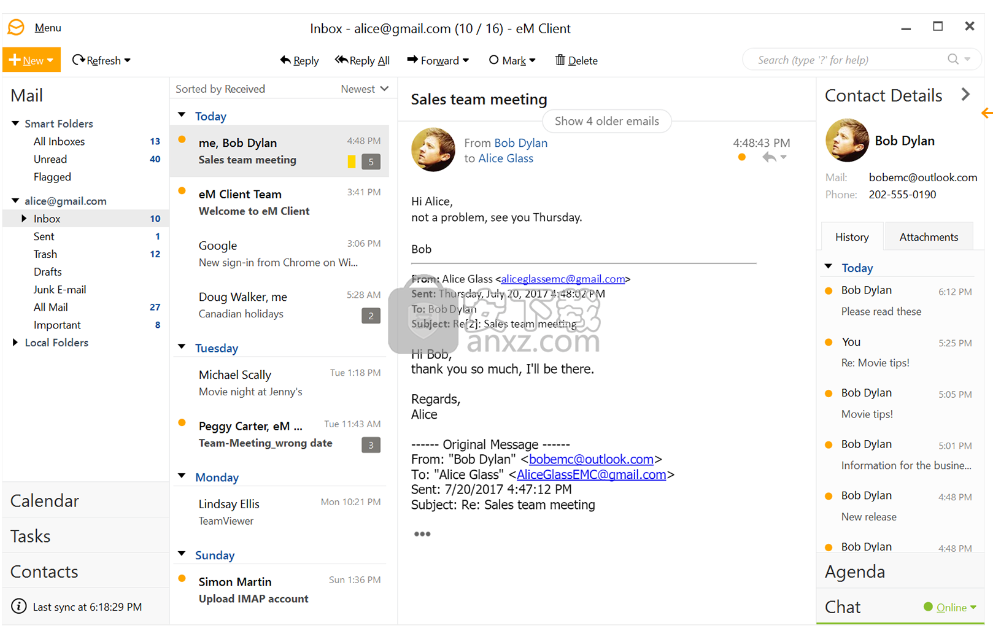Reply to the selected email
Viewport: 993px width, 631px height.
pyautogui.click(x=300, y=60)
